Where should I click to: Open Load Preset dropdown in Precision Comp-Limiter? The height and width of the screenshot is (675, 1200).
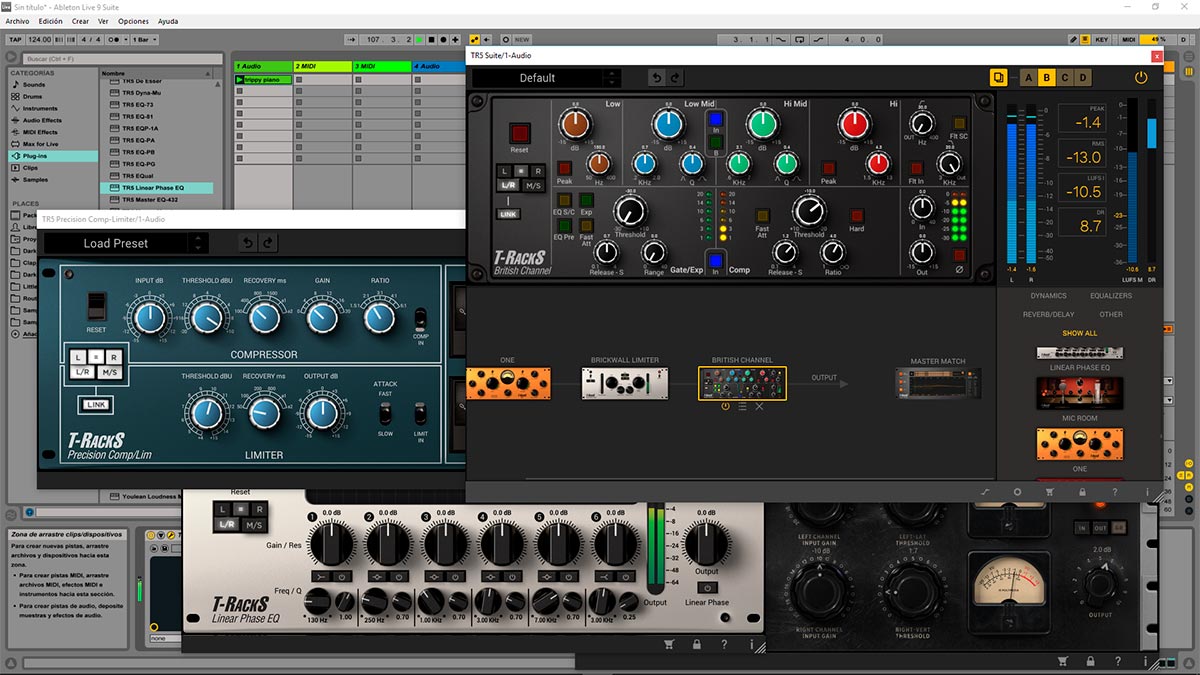pos(116,243)
